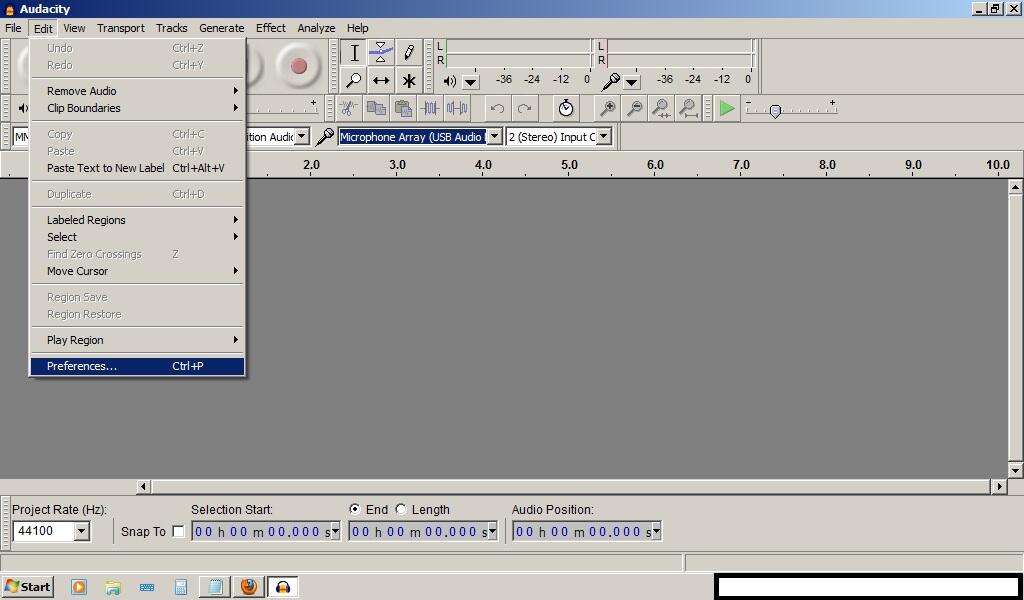Click the Zoom Out magnifier icon

pyautogui.click(x=634, y=108)
